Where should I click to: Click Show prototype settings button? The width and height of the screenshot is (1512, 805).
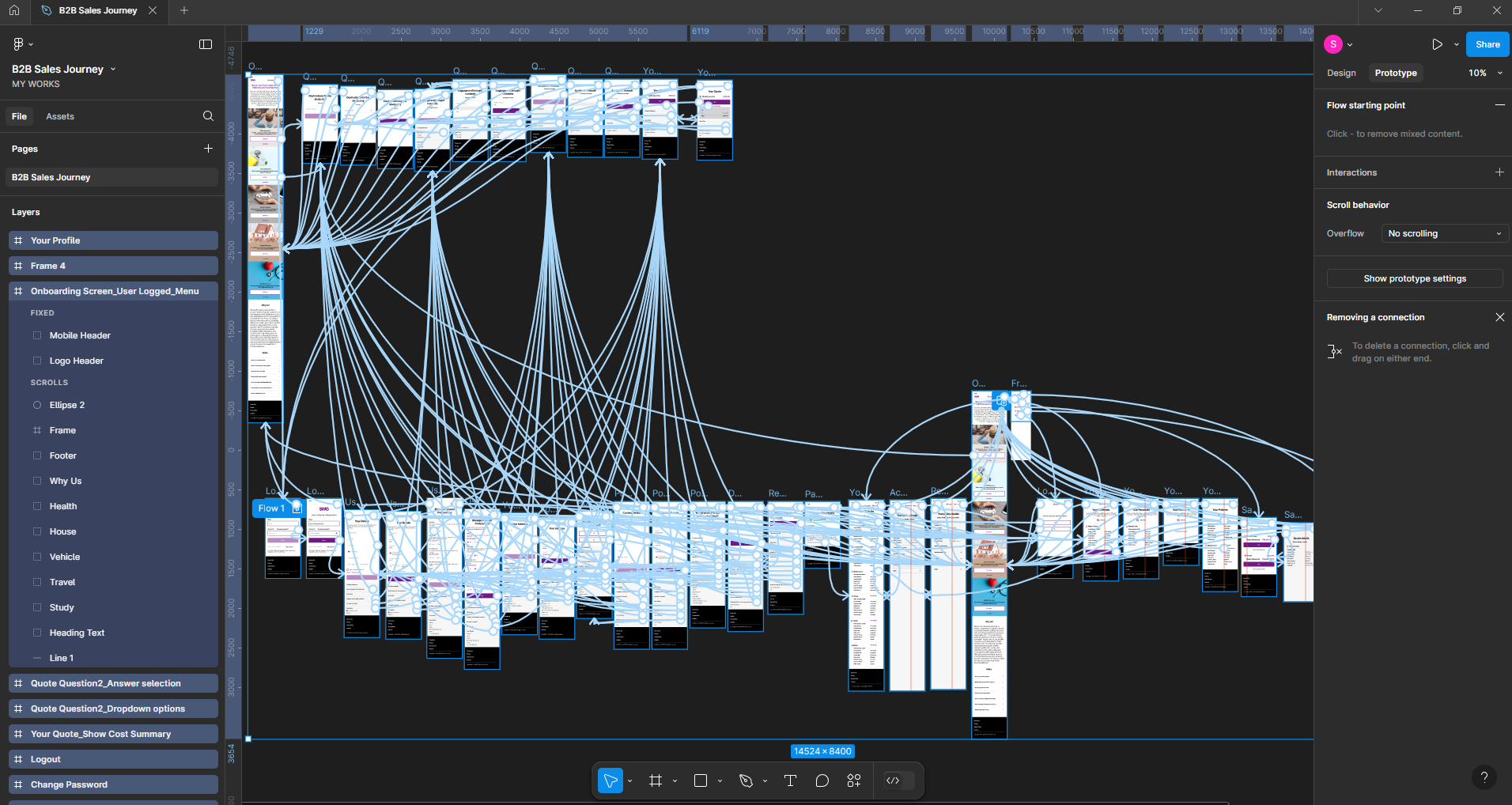1414,278
